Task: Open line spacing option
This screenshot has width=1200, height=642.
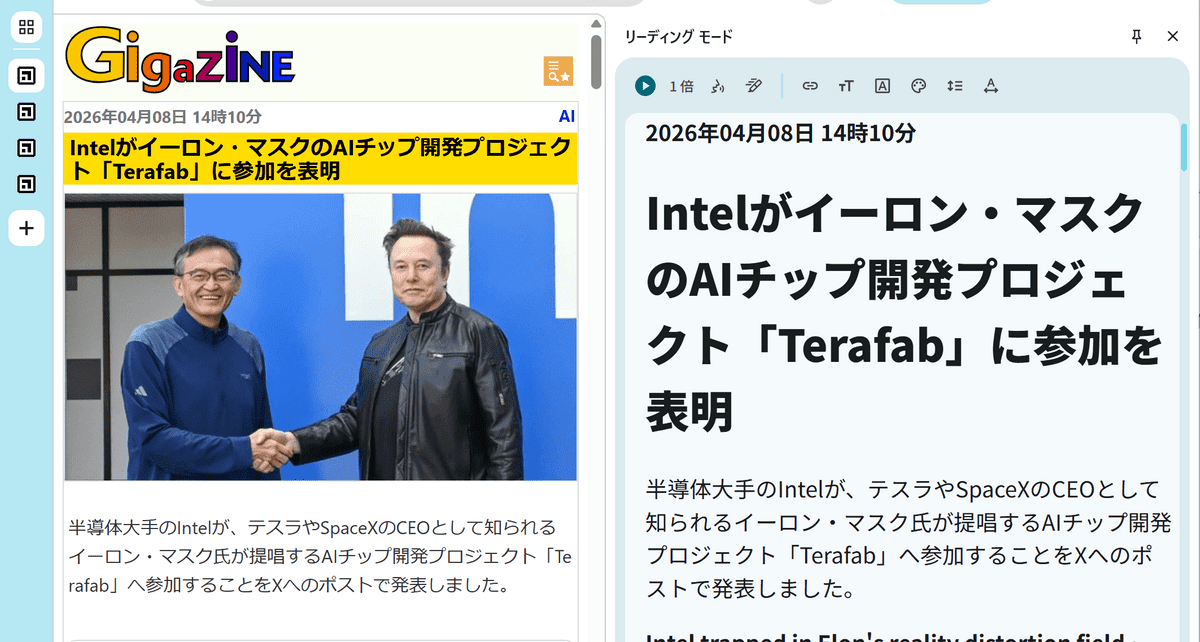Action: pos(954,86)
